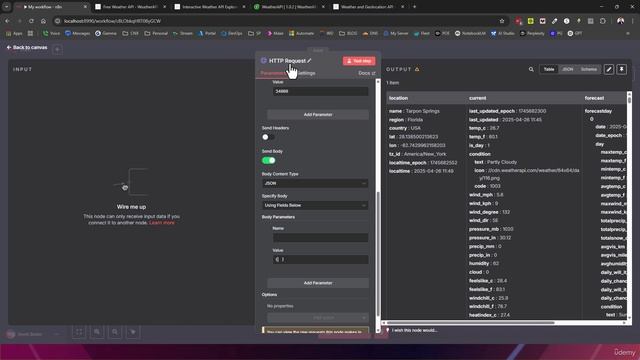Click the zoom in canvas icon

tap(97, 332)
